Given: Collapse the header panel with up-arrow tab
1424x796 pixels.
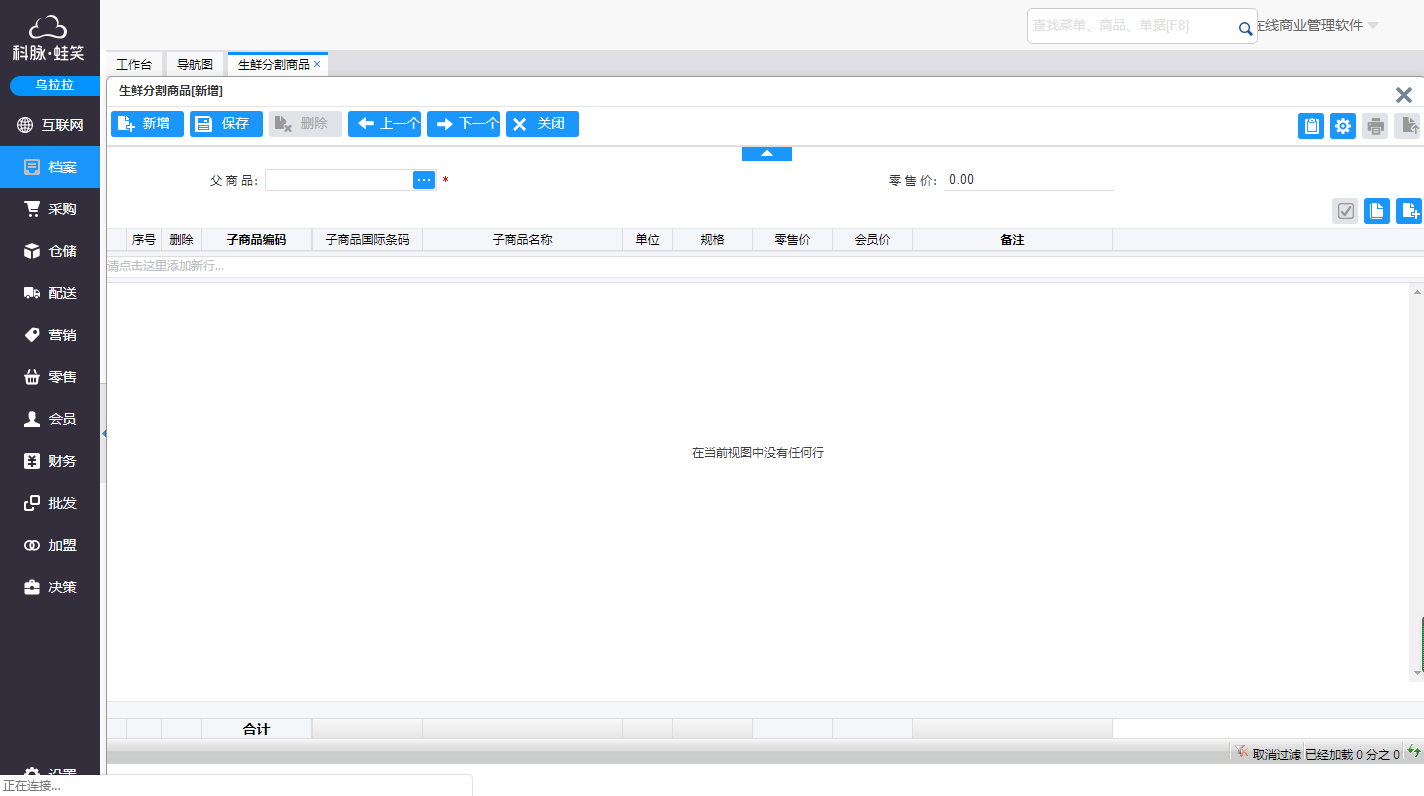Looking at the screenshot, I should coord(767,154).
